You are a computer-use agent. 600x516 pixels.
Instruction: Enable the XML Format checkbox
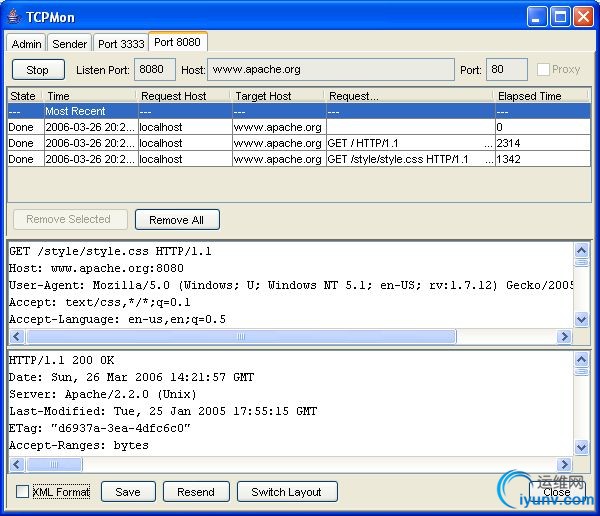pos(23,492)
